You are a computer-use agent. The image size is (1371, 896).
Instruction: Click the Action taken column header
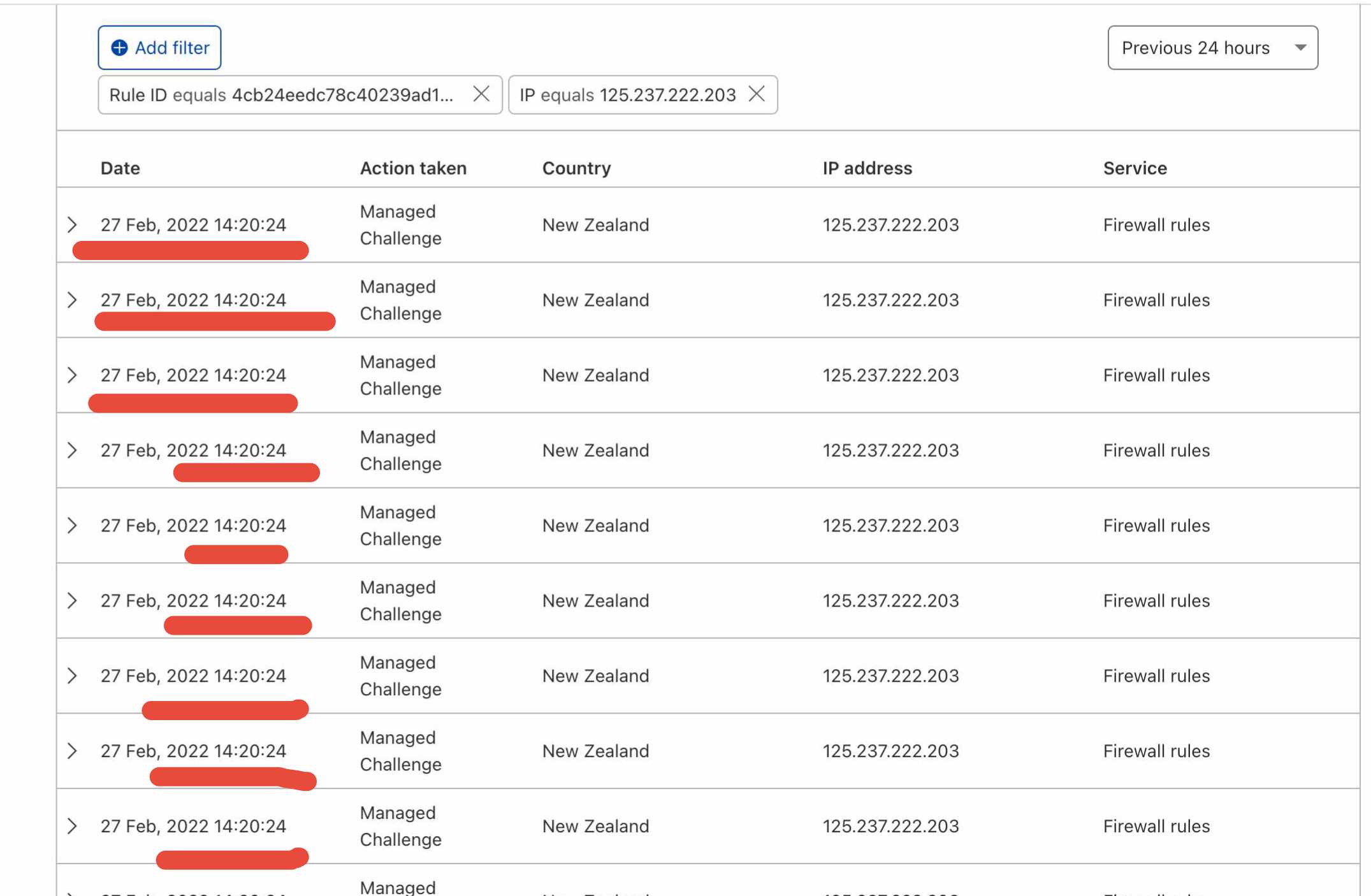[x=413, y=168]
